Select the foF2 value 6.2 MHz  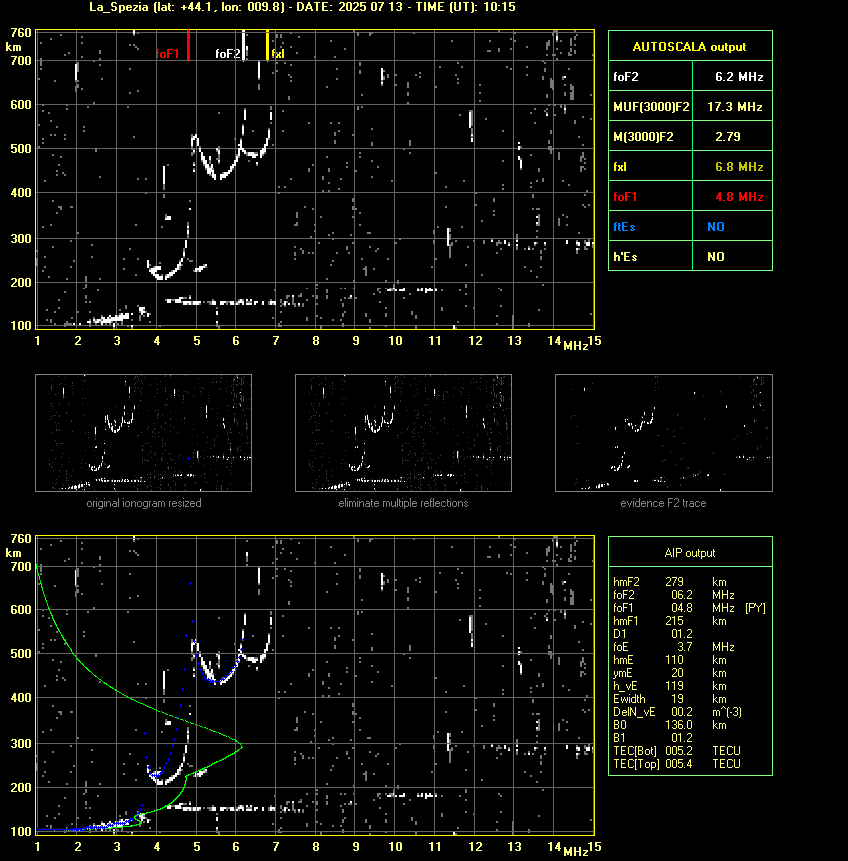(739, 77)
